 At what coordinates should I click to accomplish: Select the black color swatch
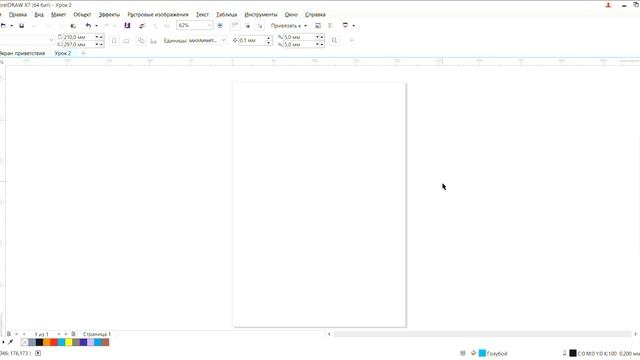point(39,342)
